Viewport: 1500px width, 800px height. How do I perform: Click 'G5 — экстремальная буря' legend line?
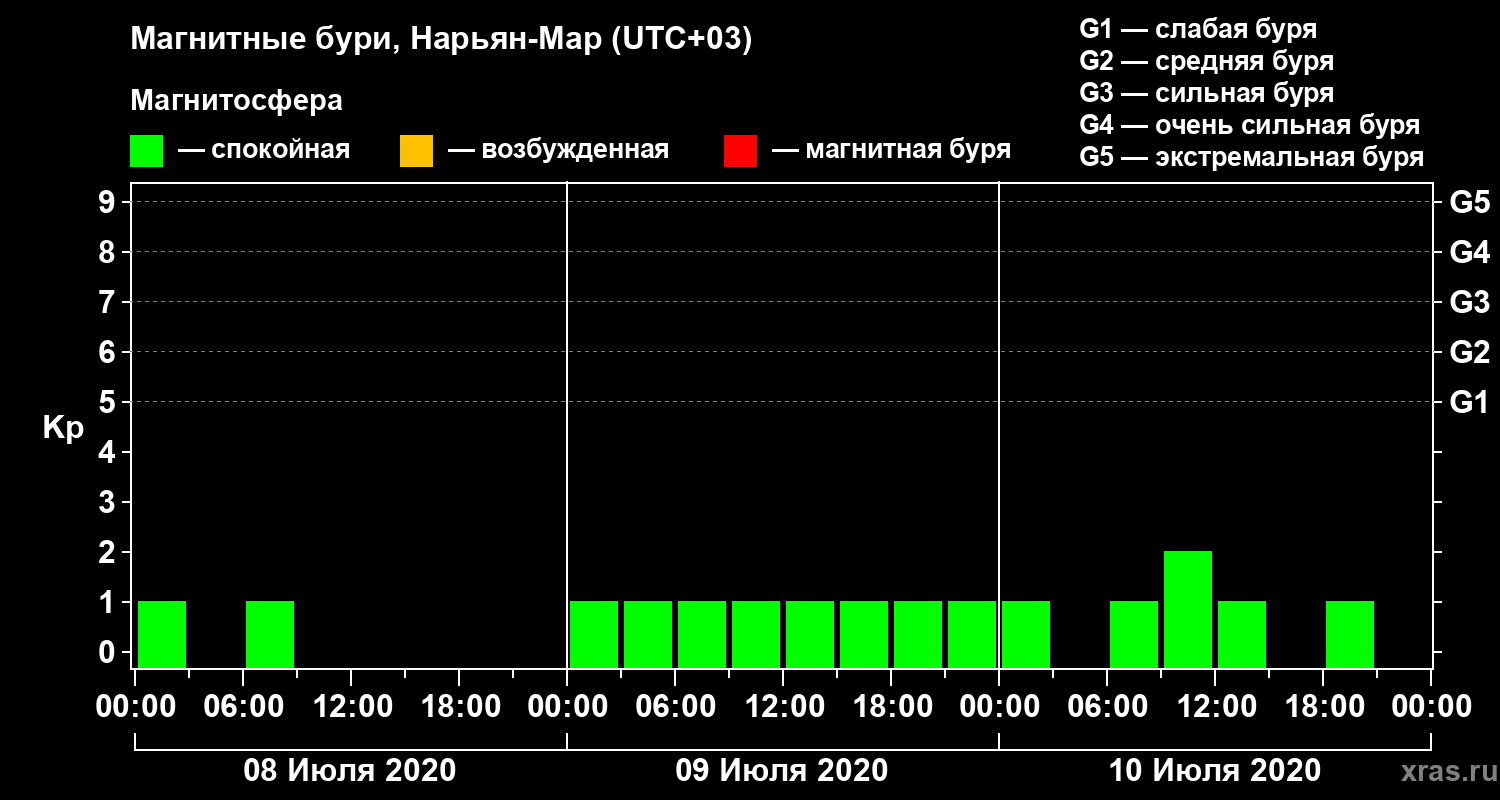click(1251, 157)
